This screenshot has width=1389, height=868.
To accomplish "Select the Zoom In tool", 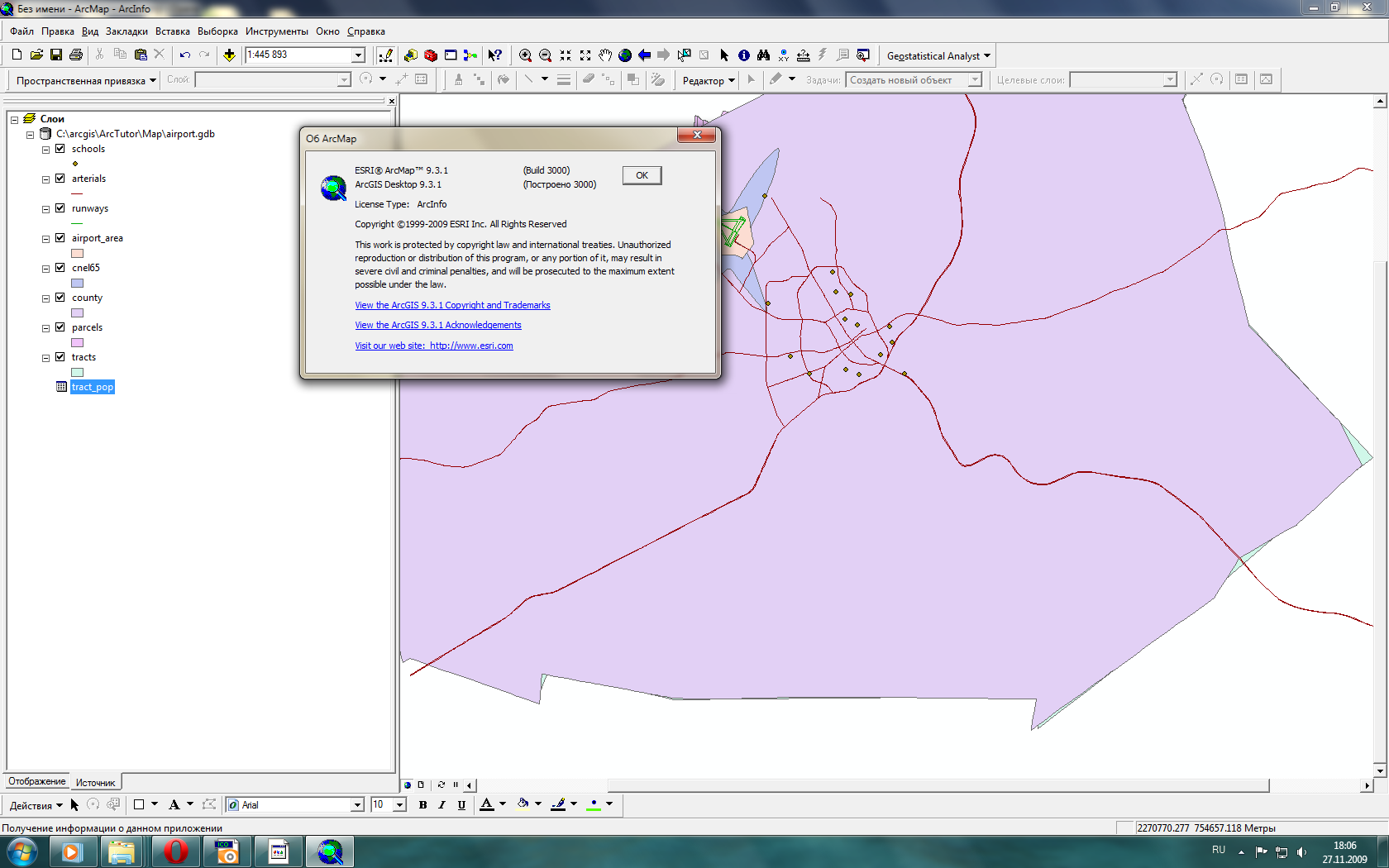I will 525,55.
